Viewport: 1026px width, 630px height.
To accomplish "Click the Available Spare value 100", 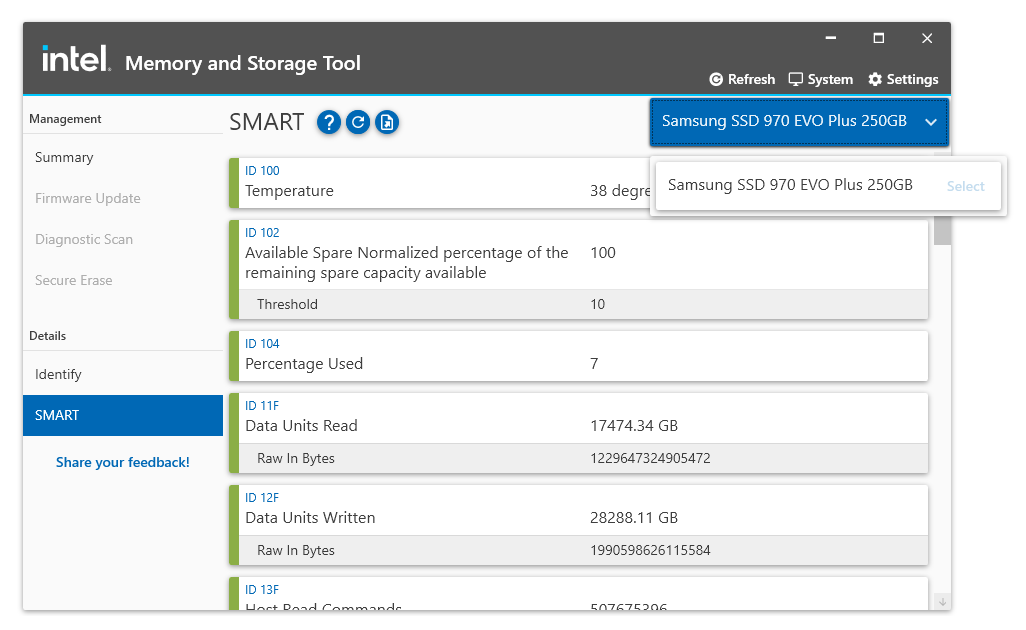I will 603,253.
